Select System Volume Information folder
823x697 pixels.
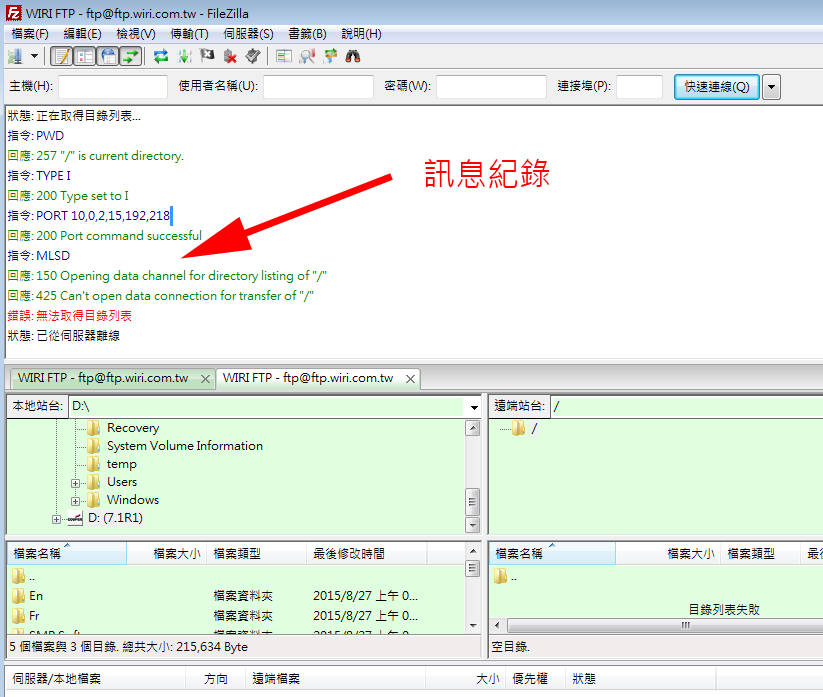point(185,446)
